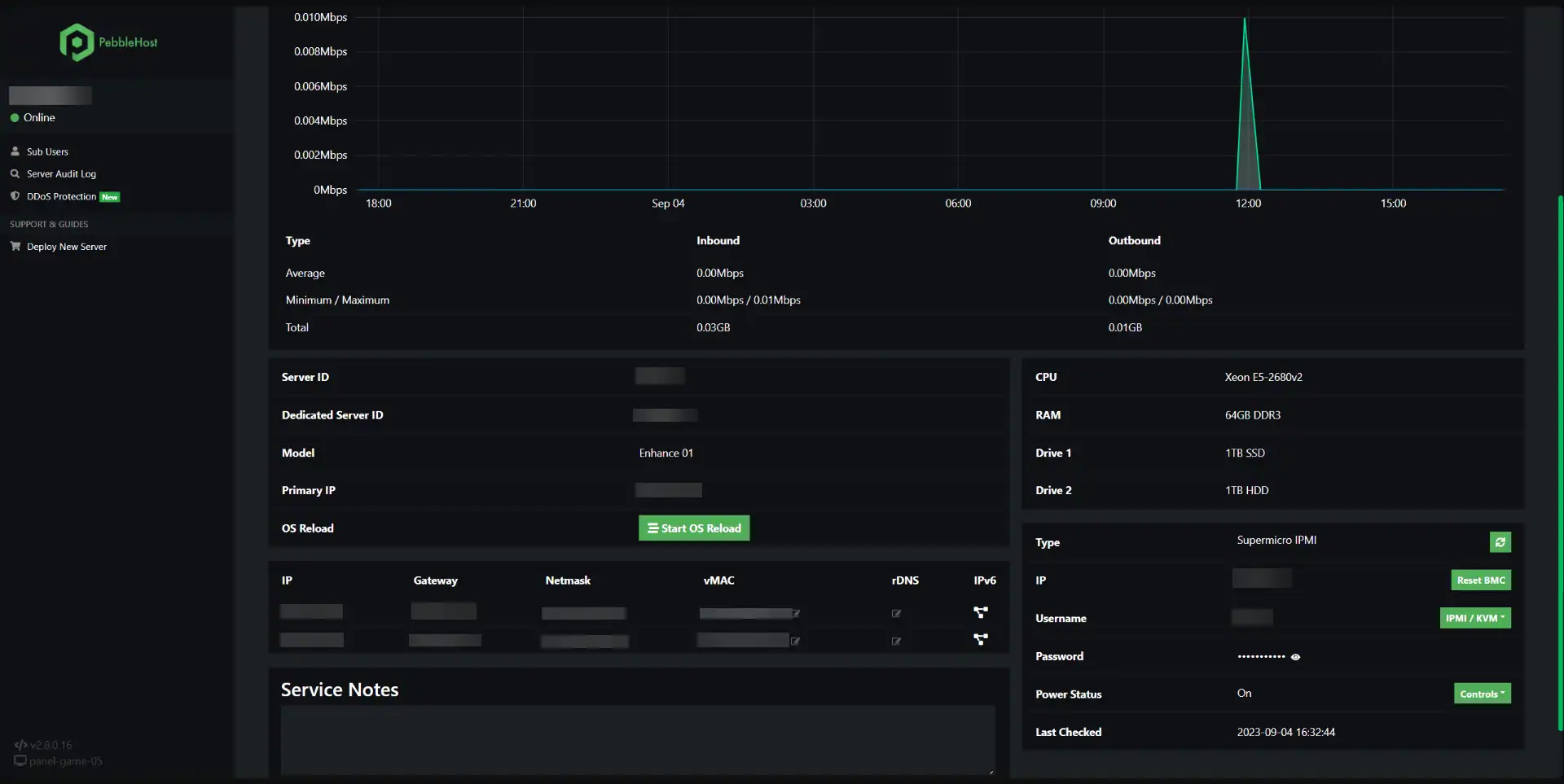Edit rDNS for the second IP row

pyautogui.click(x=896, y=642)
